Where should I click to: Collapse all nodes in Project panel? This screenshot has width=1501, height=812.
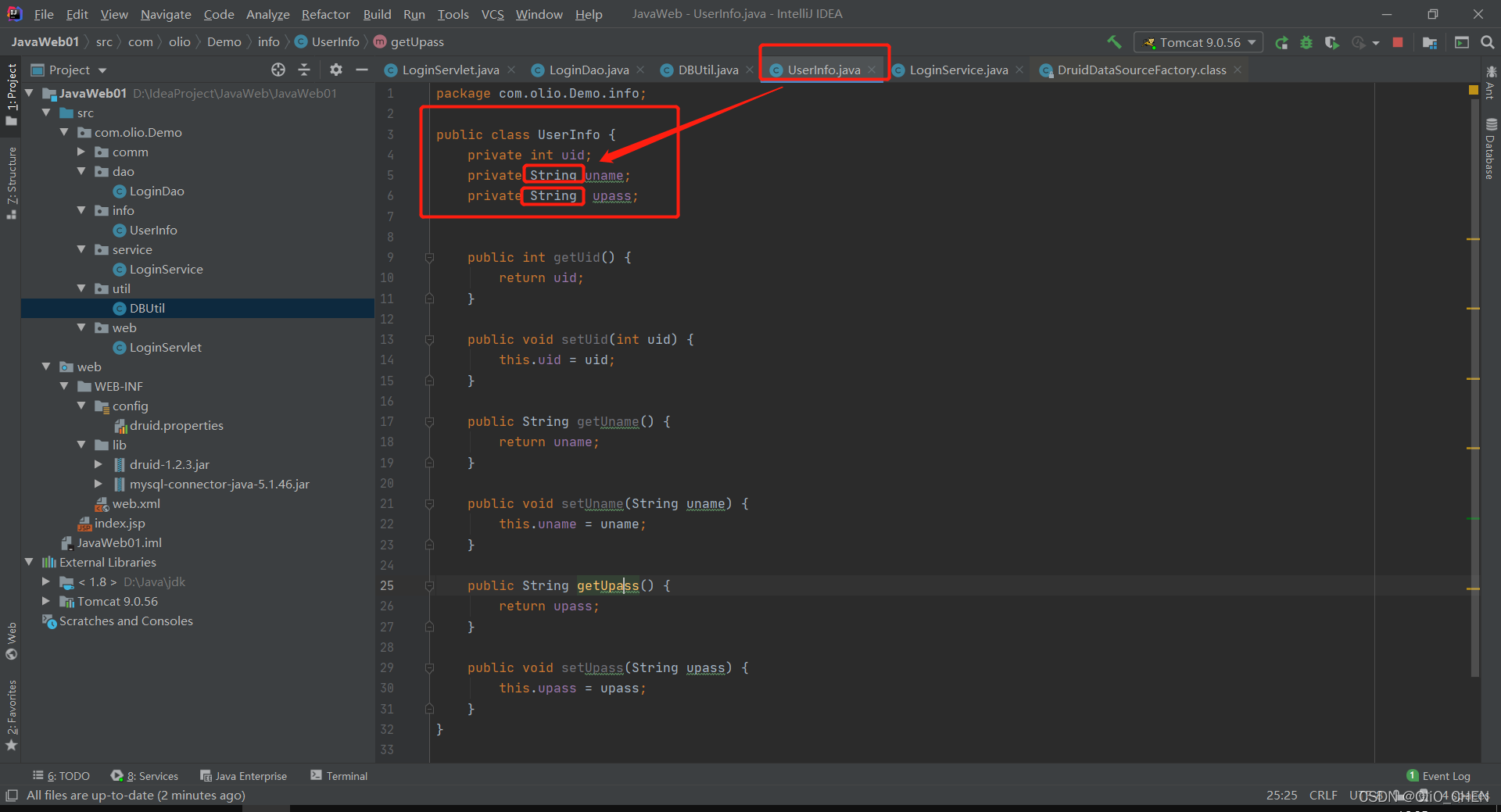(304, 70)
